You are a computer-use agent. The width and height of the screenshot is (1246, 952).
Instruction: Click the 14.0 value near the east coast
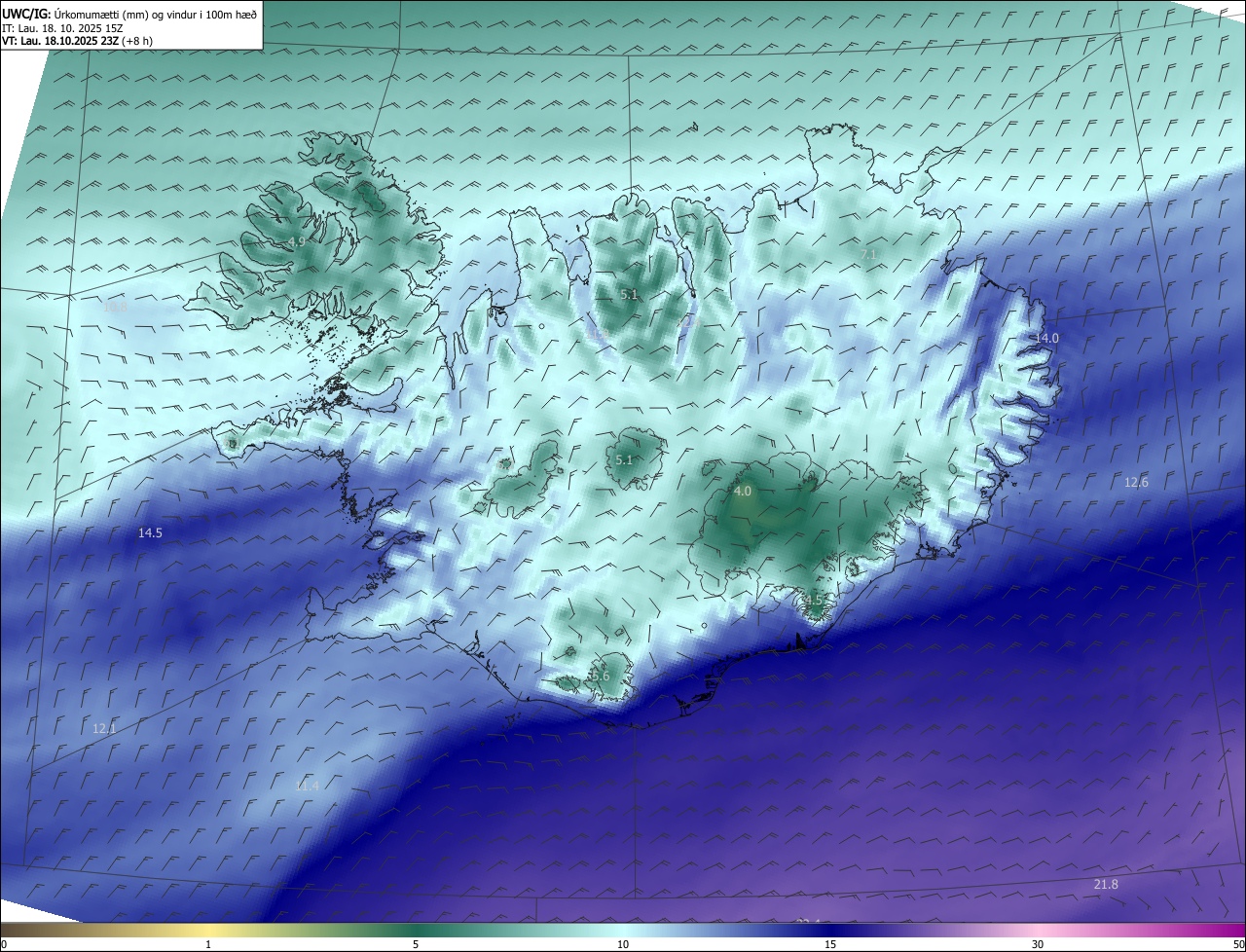(x=1046, y=338)
